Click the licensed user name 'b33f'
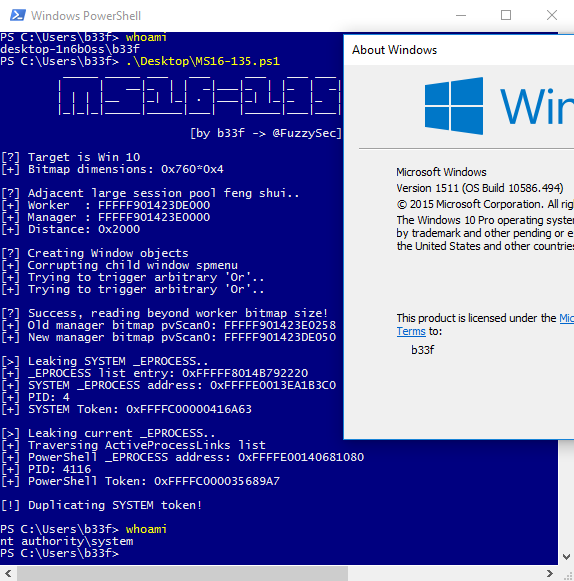The image size is (574, 581). tap(422, 350)
